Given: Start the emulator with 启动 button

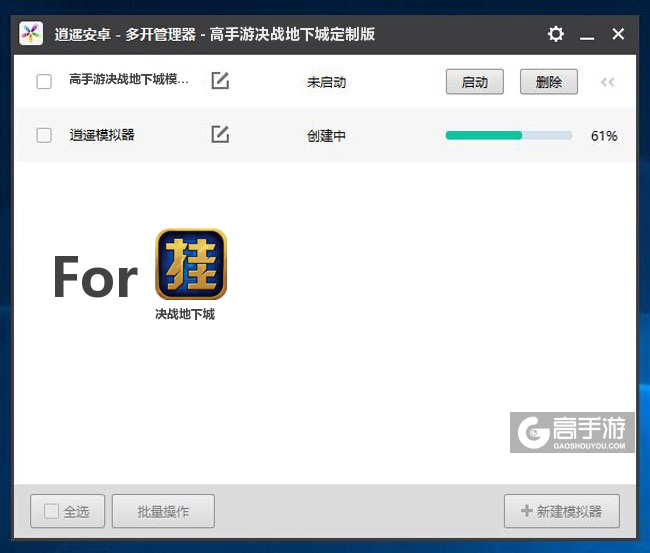Looking at the screenshot, I should 475,82.
